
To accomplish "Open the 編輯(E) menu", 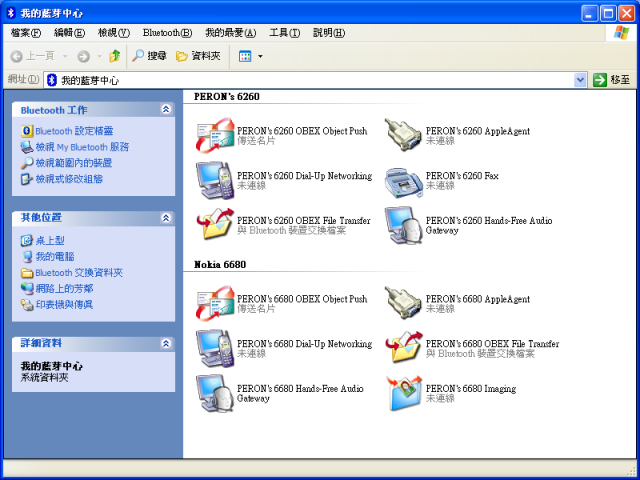I will click(x=69, y=33).
